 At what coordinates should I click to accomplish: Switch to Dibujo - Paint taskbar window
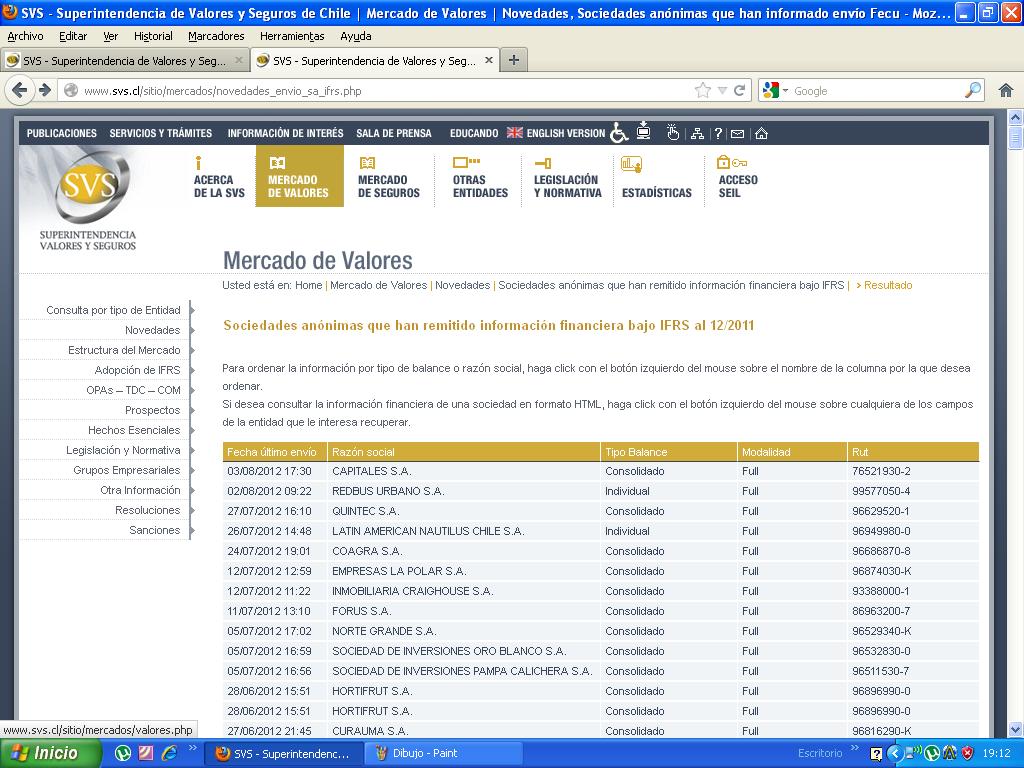point(443,753)
